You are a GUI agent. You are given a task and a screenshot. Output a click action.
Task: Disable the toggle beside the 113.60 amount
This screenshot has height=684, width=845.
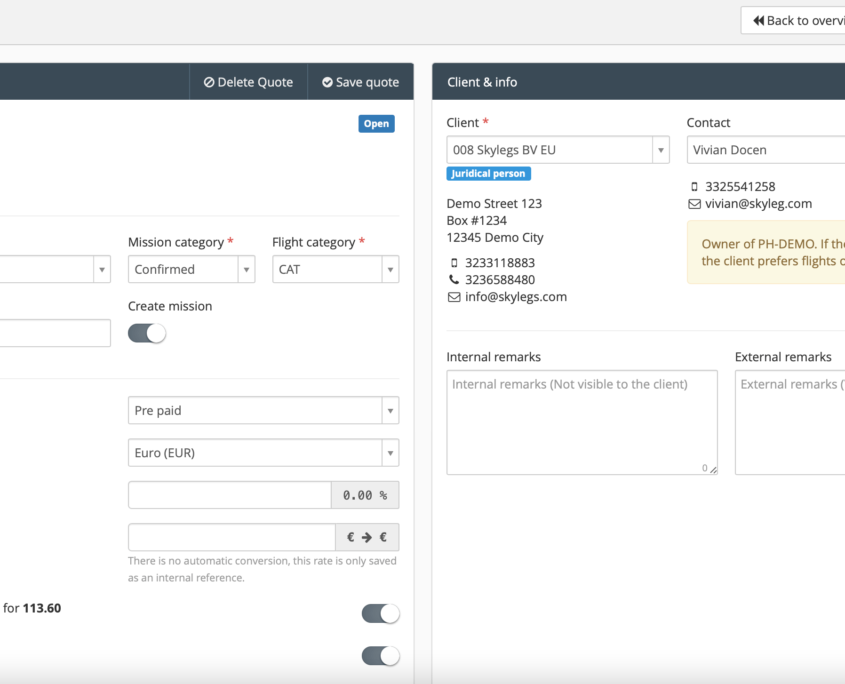tap(380, 612)
